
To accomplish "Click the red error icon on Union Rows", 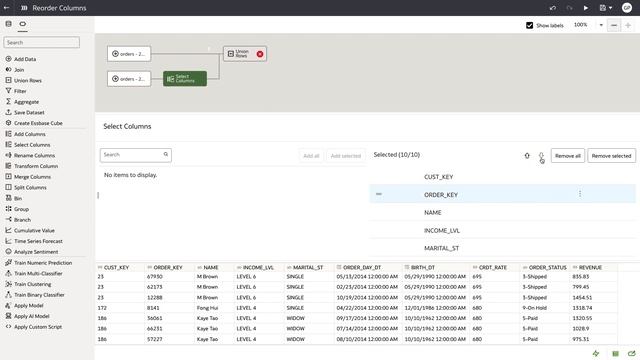I will click(260, 54).
